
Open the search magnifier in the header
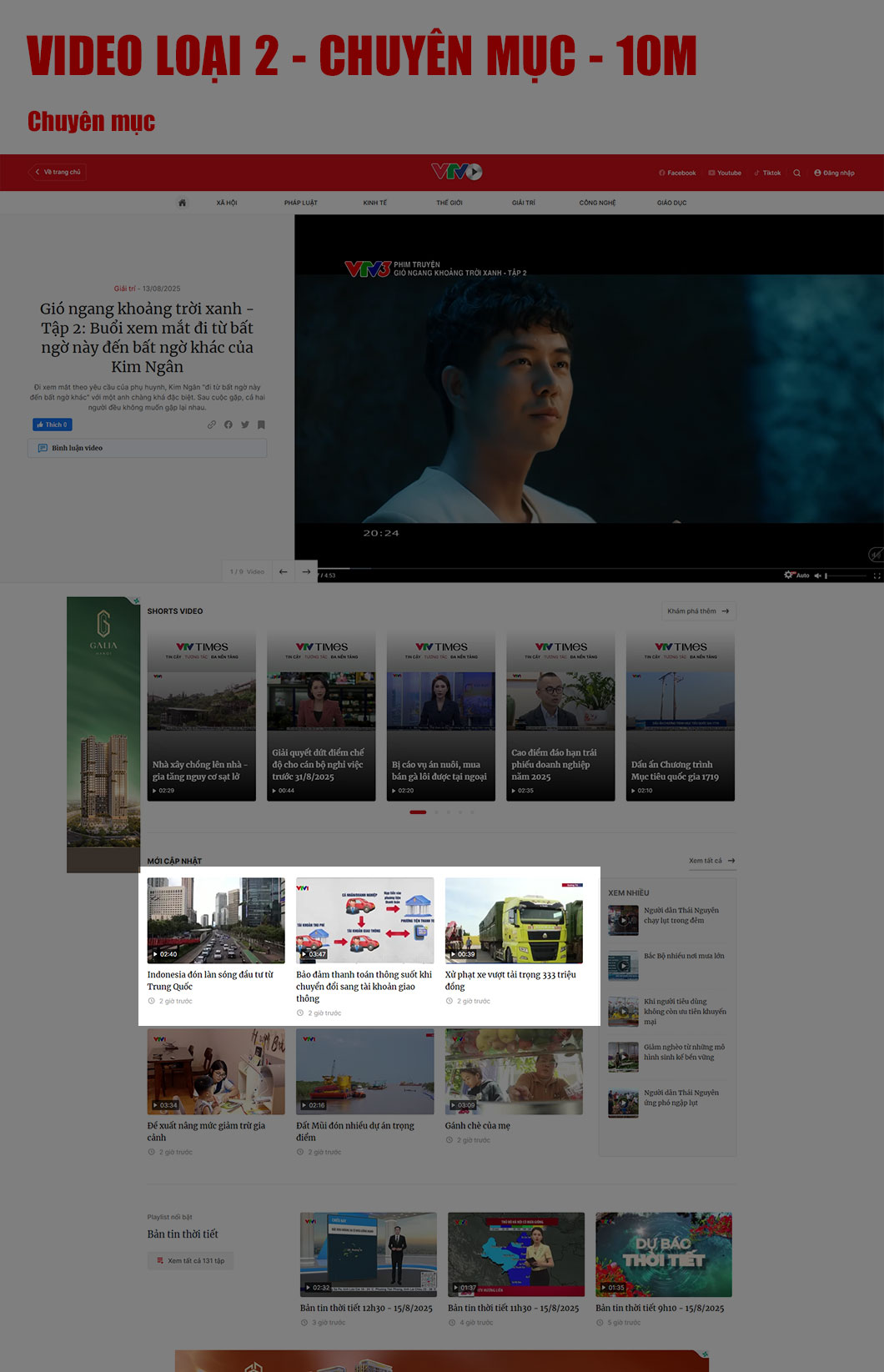tap(796, 173)
